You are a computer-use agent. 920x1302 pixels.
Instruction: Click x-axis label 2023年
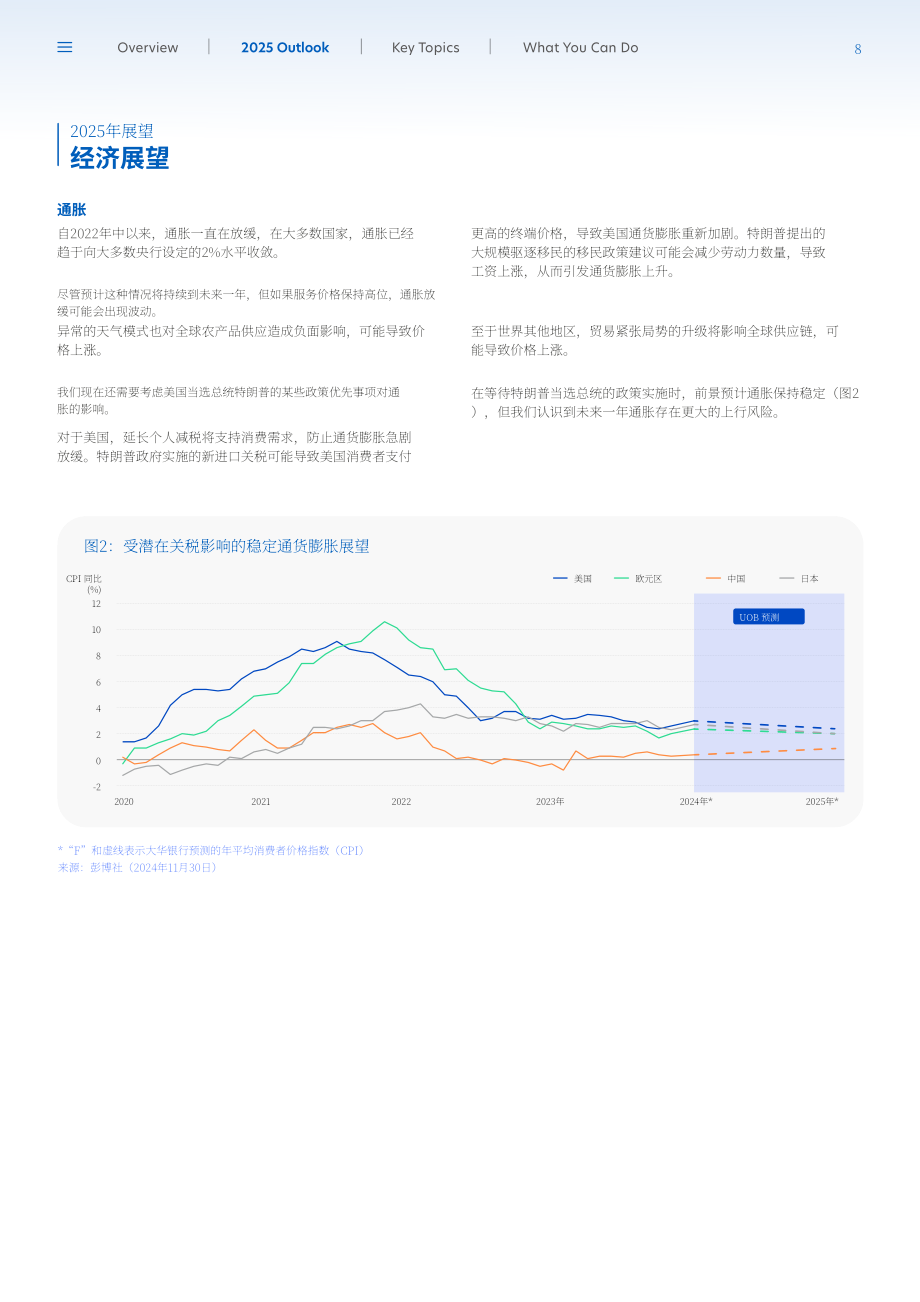(x=550, y=802)
